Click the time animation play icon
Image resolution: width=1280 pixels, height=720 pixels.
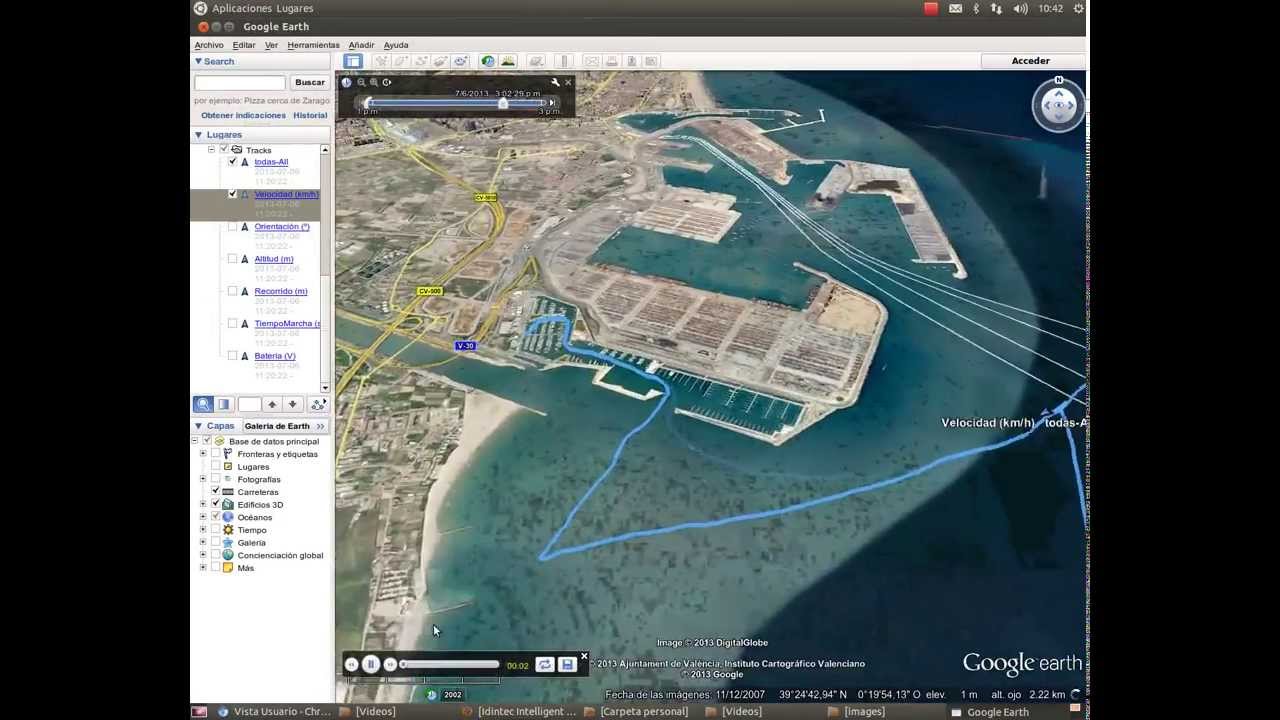click(387, 82)
